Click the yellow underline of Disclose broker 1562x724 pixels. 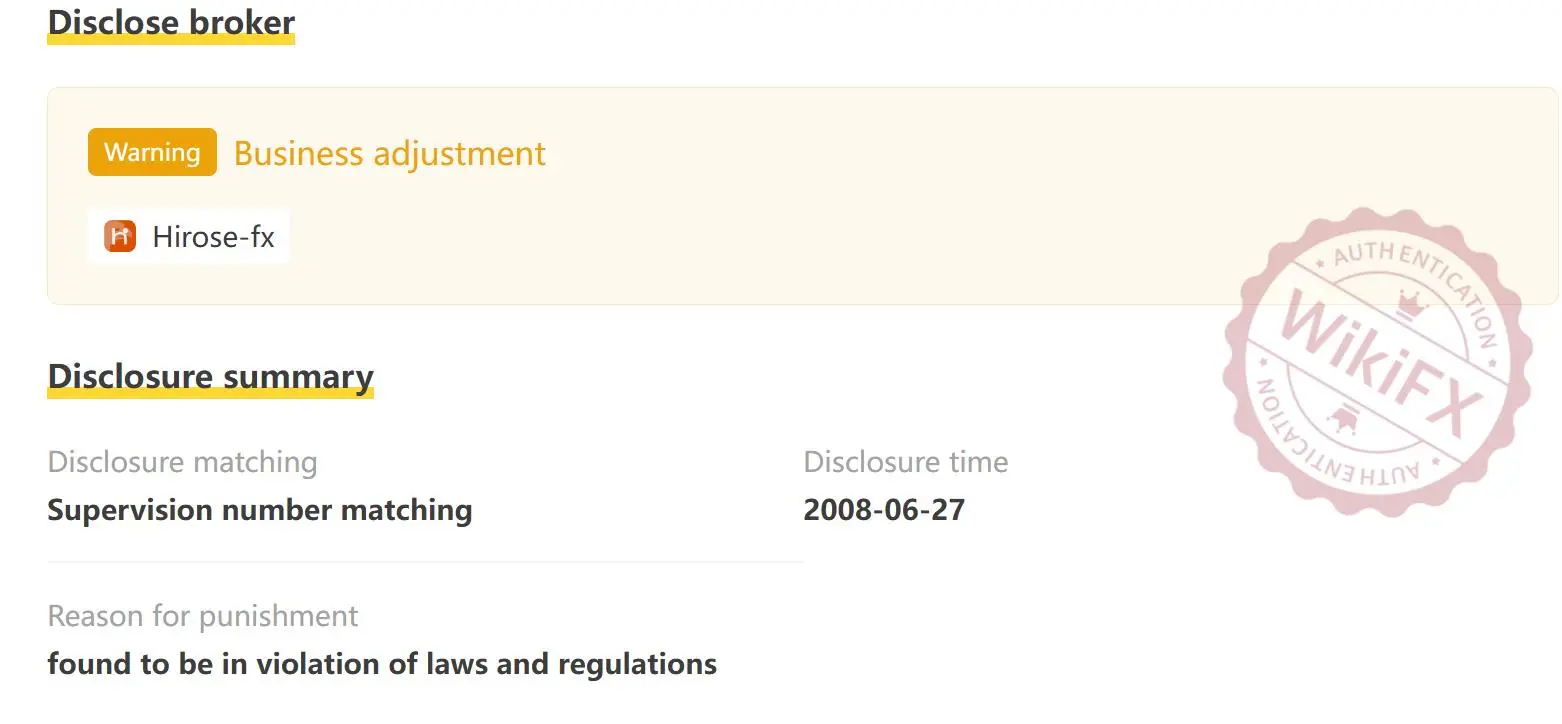[x=171, y=39]
